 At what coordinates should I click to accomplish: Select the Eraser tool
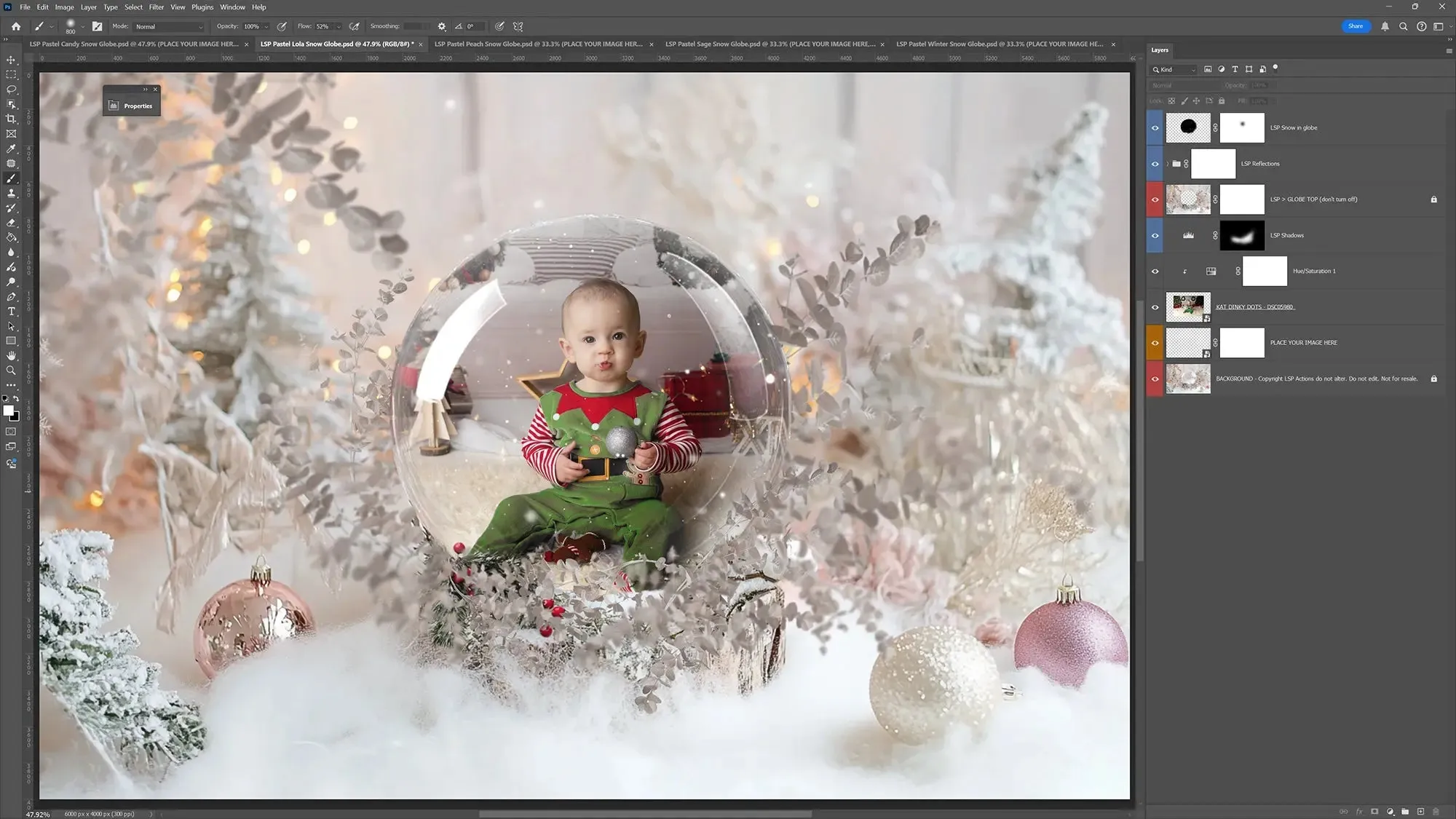11,223
